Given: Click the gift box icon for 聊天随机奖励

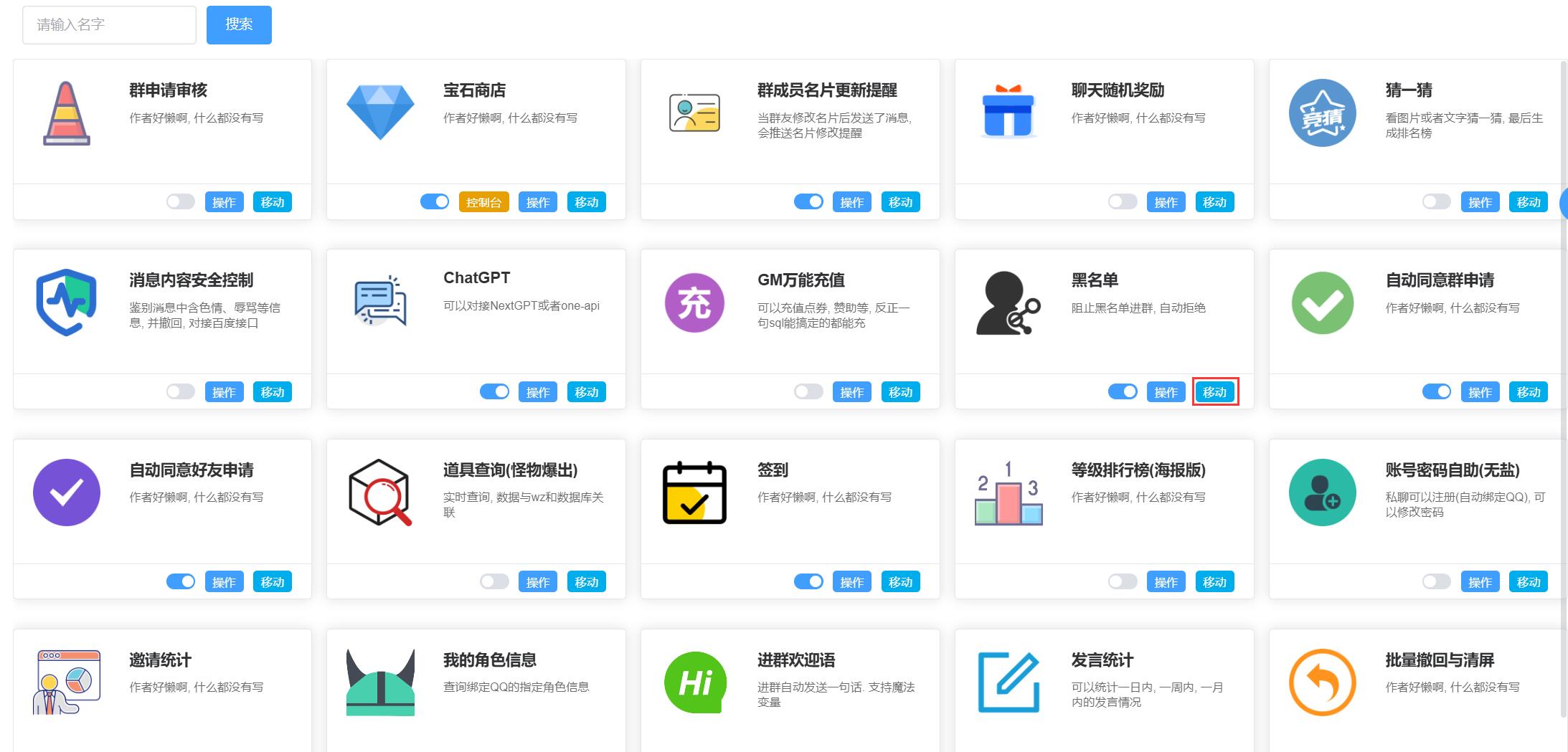Looking at the screenshot, I should (1008, 112).
